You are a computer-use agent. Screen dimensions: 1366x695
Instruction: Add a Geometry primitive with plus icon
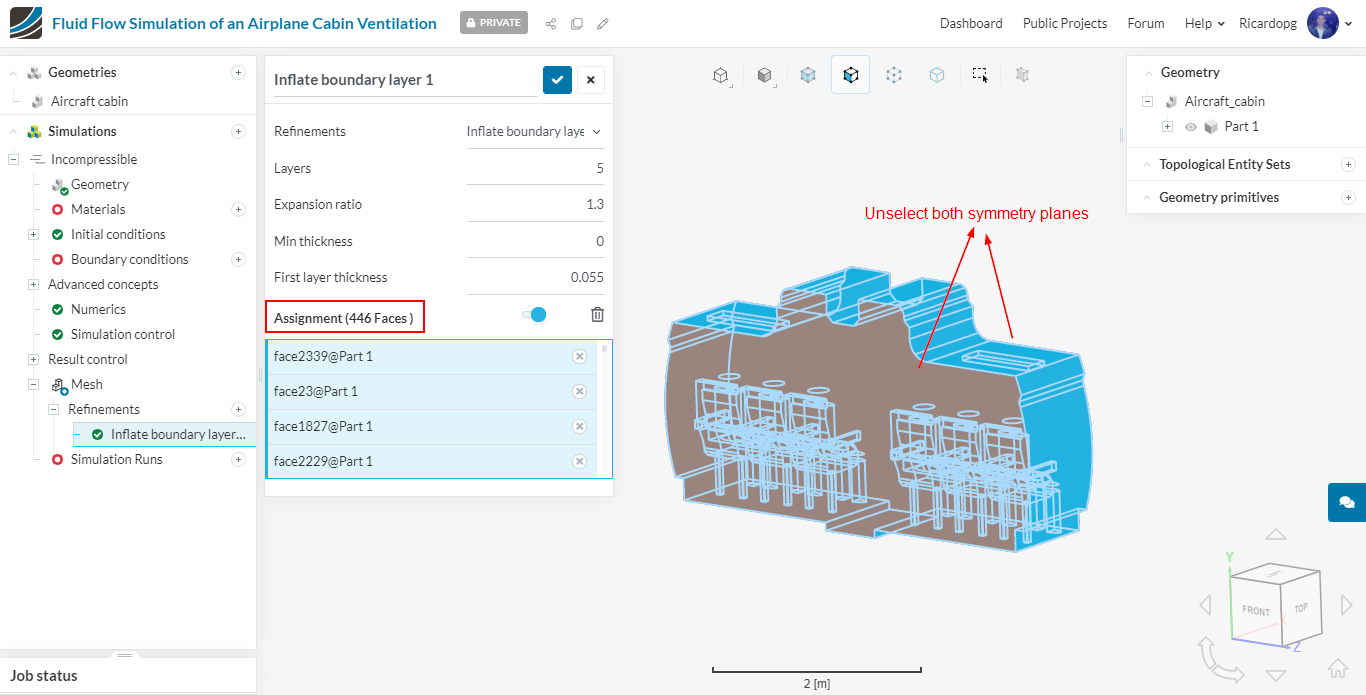tap(1348, 197)
